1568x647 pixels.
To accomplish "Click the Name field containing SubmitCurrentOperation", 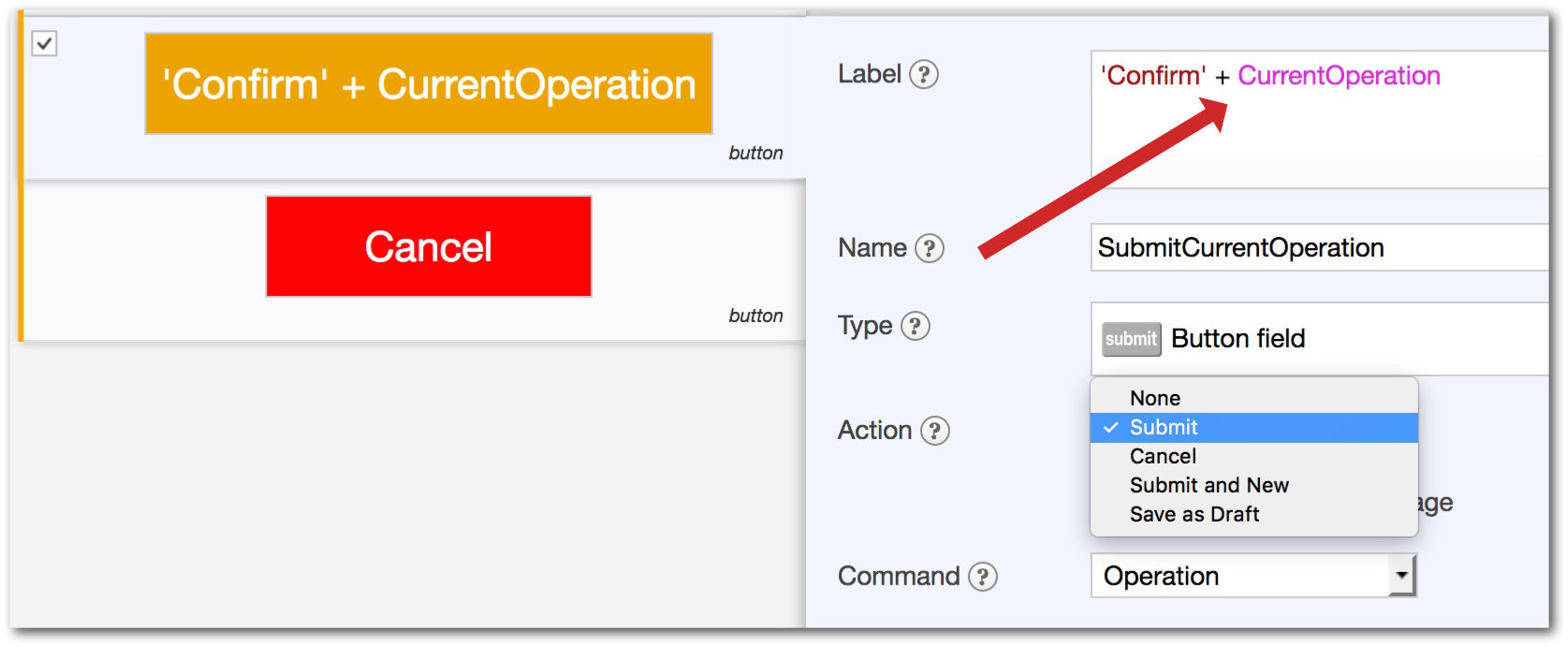I will [x=1320, y=248].
